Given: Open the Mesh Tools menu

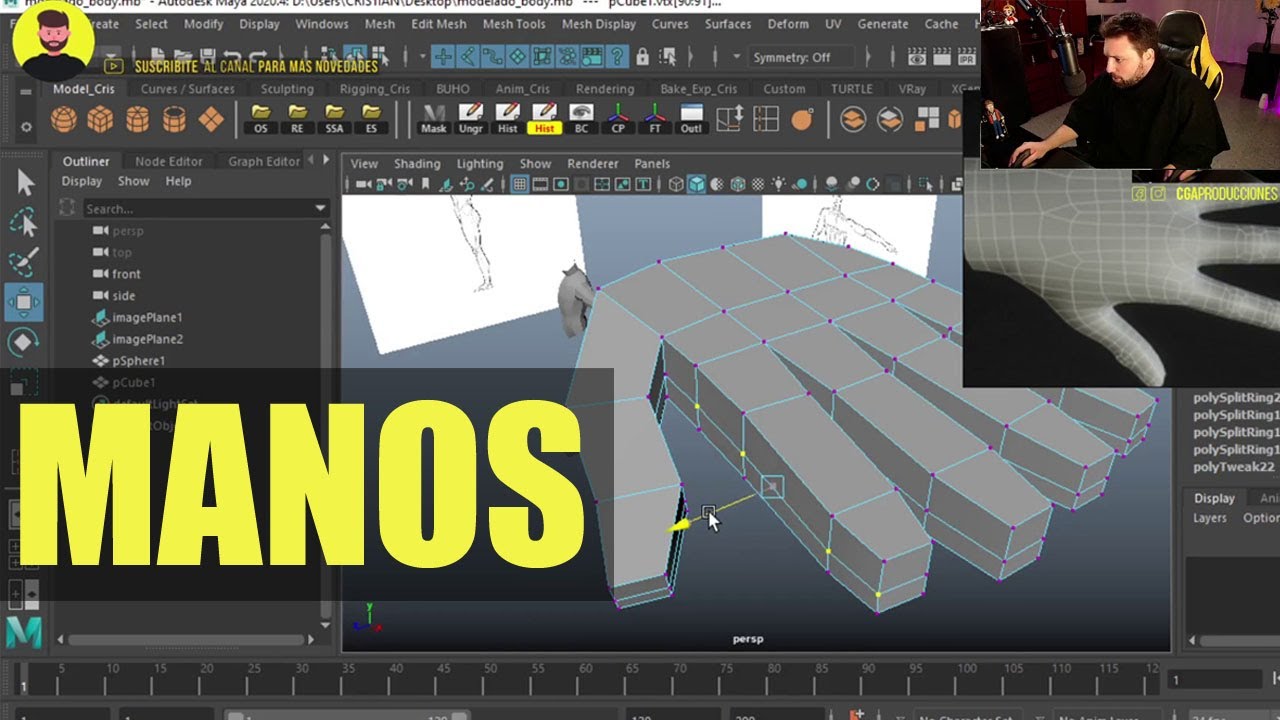Looking at the screenshot, I should click(x=514, y=24).
